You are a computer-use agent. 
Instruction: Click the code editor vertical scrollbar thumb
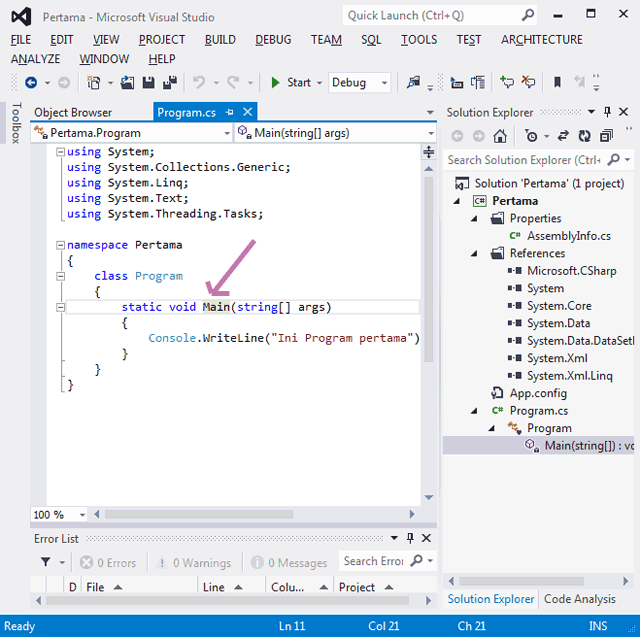point(429,269)
